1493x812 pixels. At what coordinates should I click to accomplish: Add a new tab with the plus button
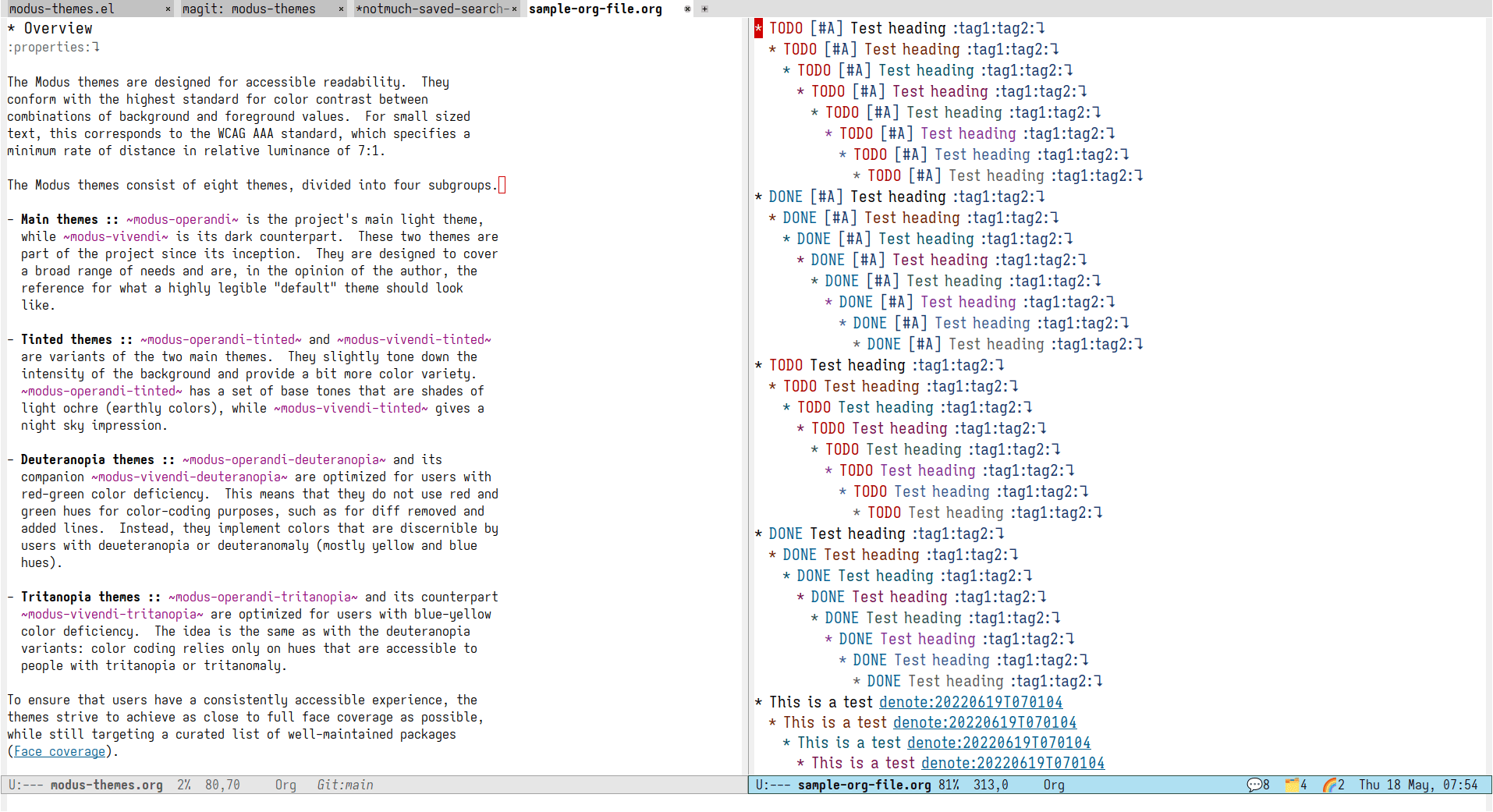coord(704,9)
